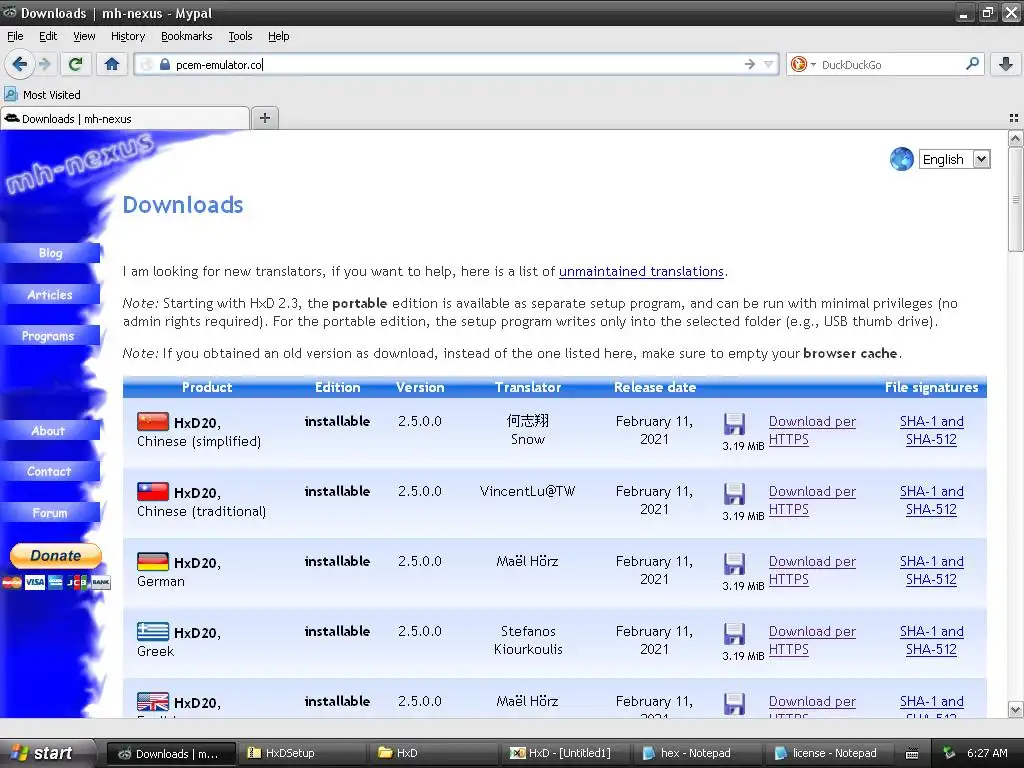This screenshot has width=1024, height=768.
Task: Reload the page with the refresh icon
Action: tap(76, 64)
